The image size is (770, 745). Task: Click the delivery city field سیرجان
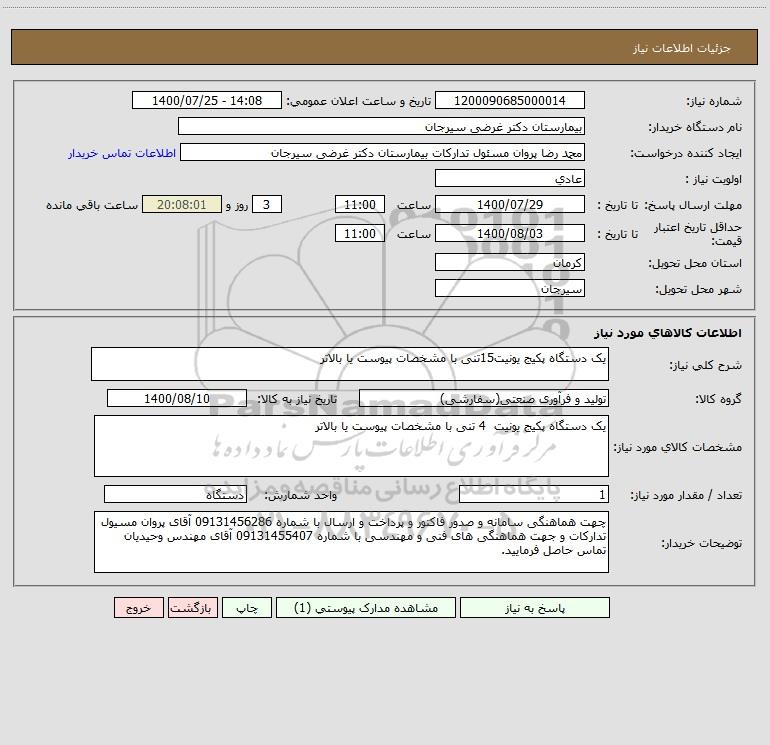click(510, 288)
